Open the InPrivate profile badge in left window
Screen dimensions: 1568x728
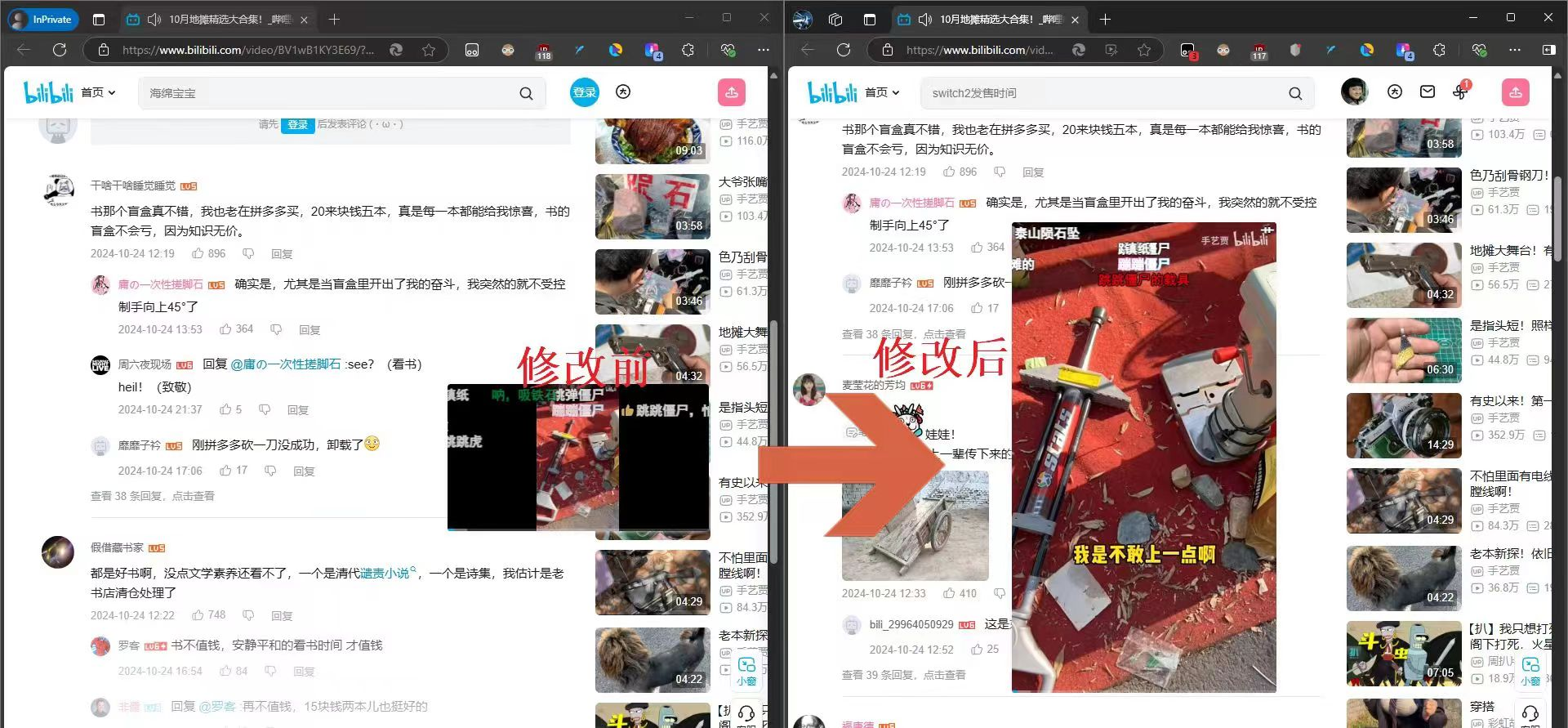pyautogui.click(x=43, y=19)
